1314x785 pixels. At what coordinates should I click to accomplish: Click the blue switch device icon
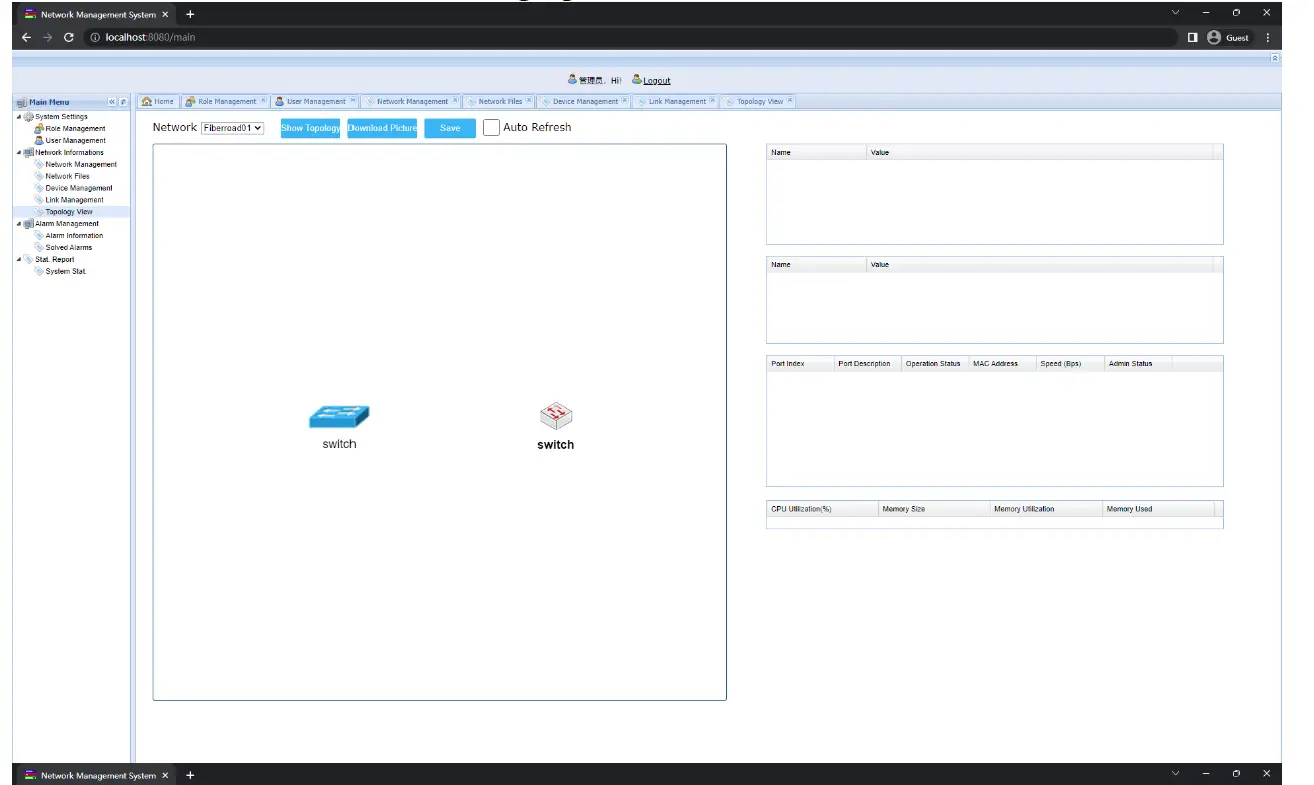pyautogui.click(x=338, y=416)
